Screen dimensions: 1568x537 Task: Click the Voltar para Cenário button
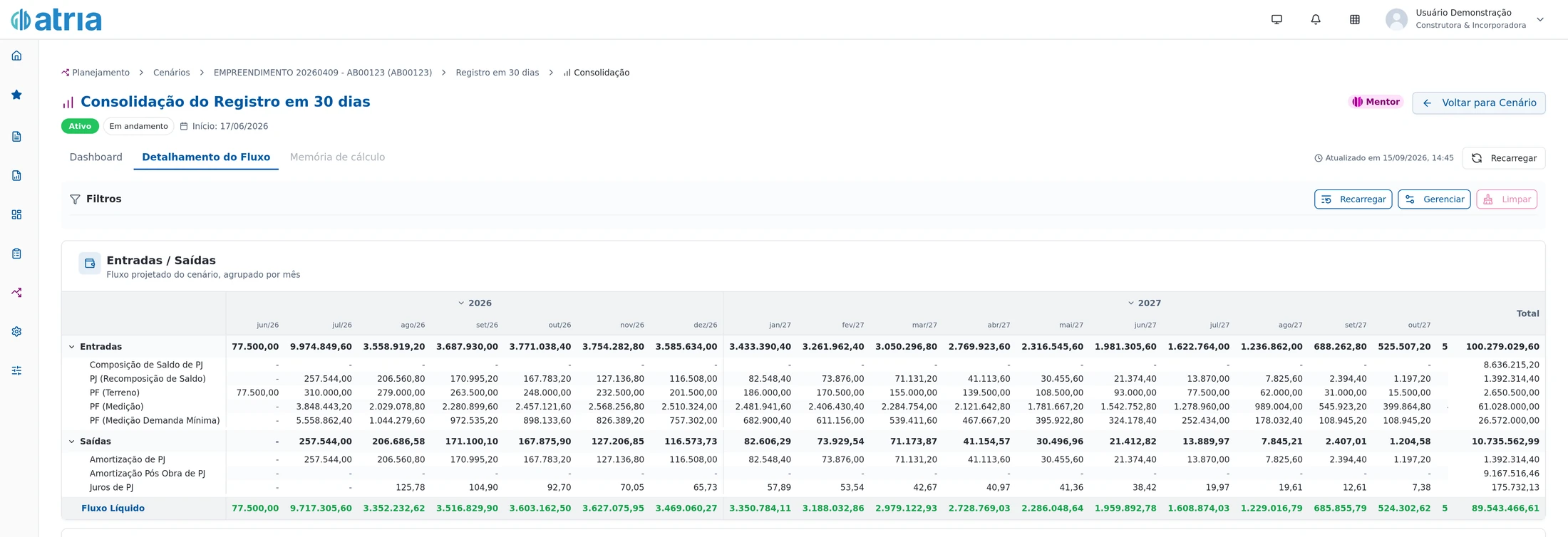[1479, 103]
